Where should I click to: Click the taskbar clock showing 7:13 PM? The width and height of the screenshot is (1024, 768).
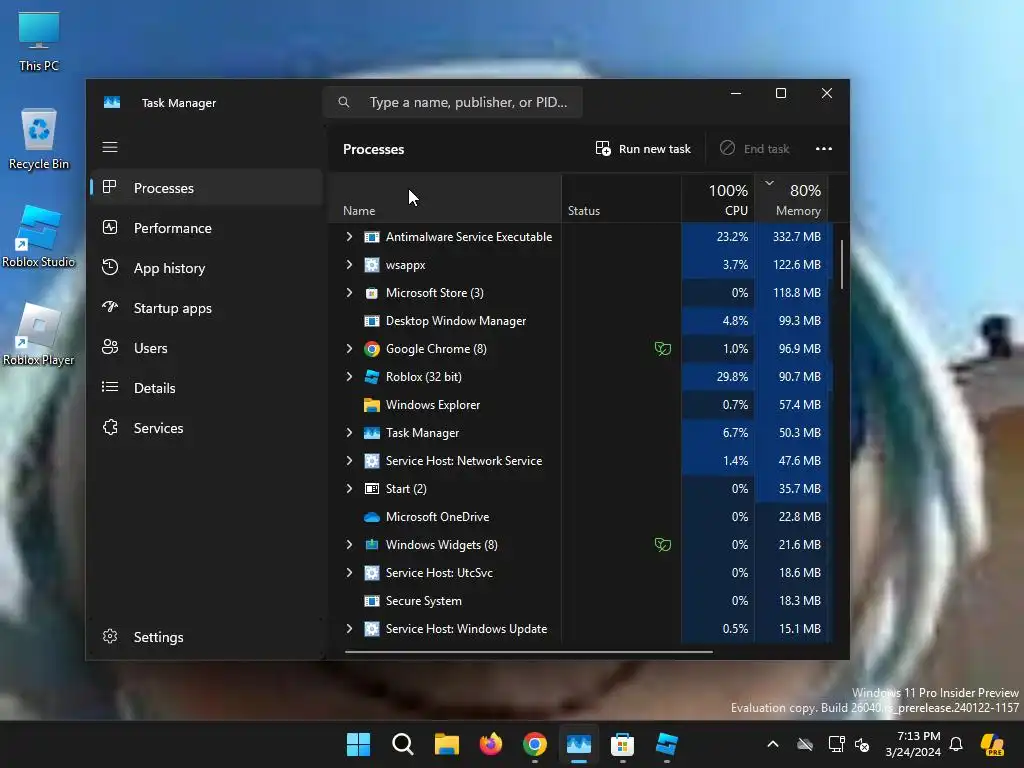[912, 744]
